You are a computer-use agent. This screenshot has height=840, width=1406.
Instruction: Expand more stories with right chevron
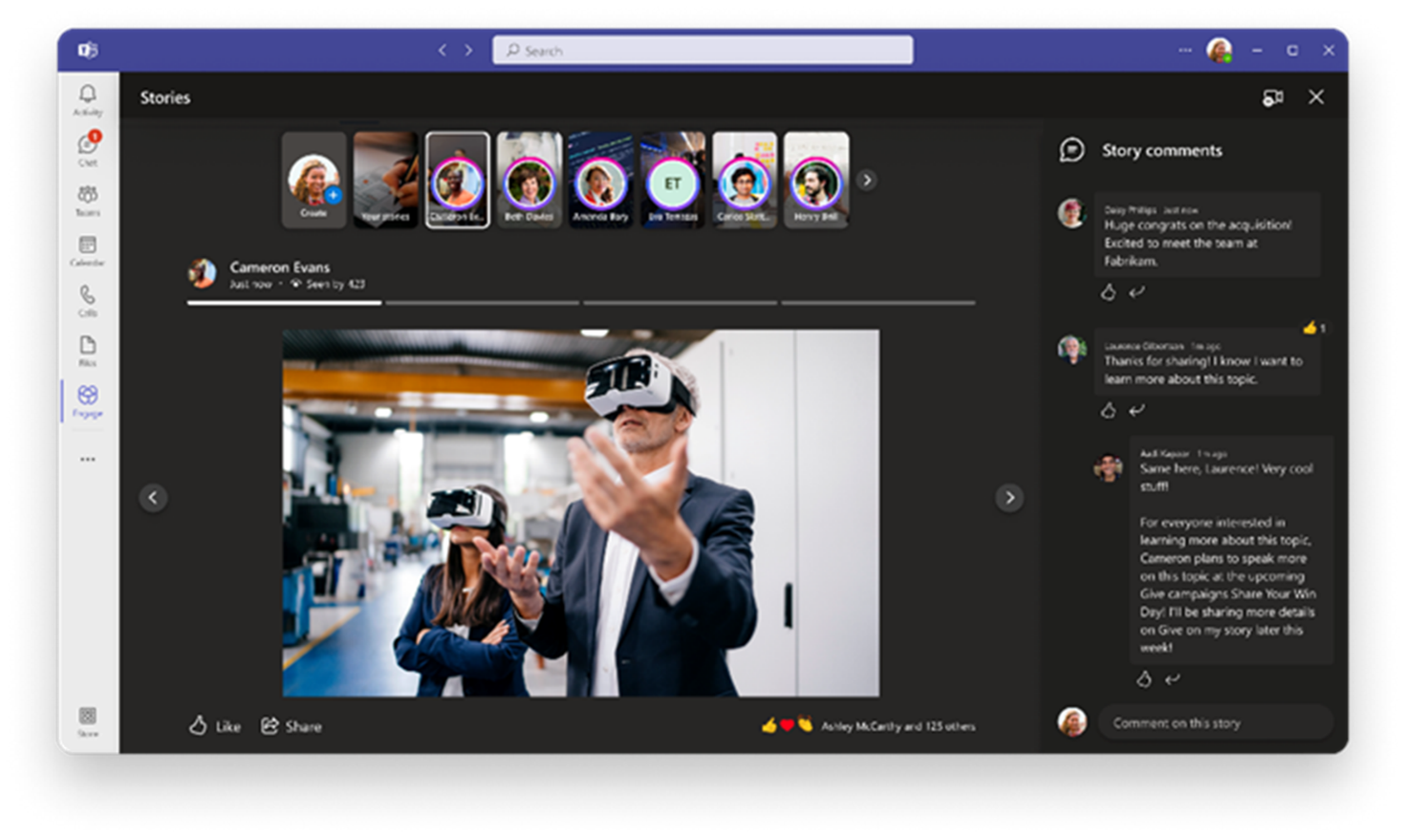pos(866,180)
